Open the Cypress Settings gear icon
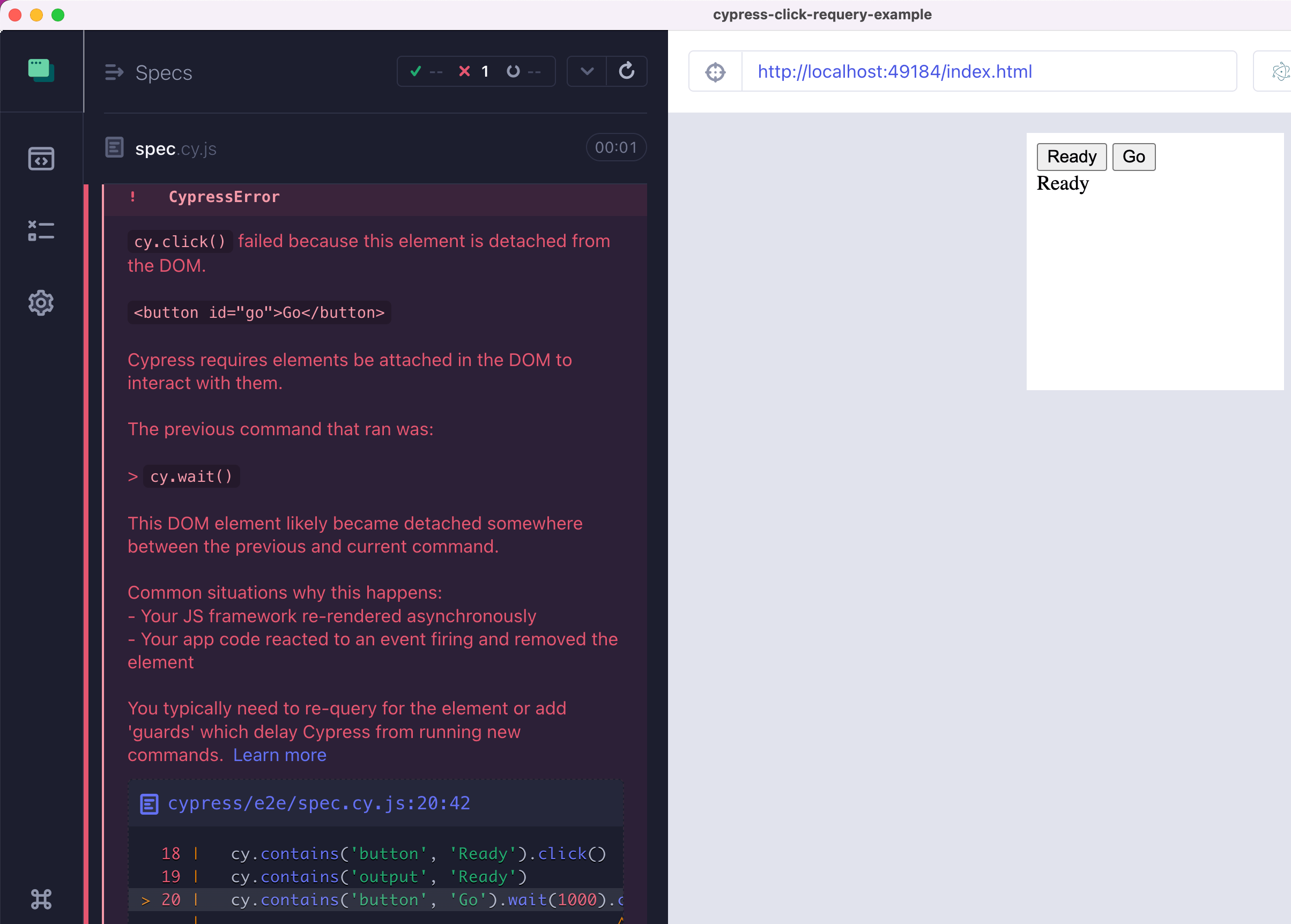The width and height of the screenshot is (1291, 924). (x=41, y=303)
